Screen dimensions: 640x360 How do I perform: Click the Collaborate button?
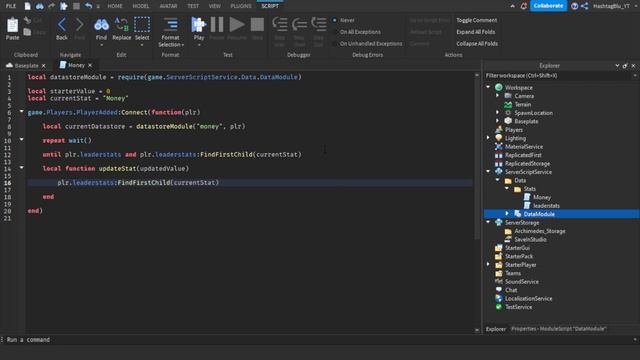(548, 6)
